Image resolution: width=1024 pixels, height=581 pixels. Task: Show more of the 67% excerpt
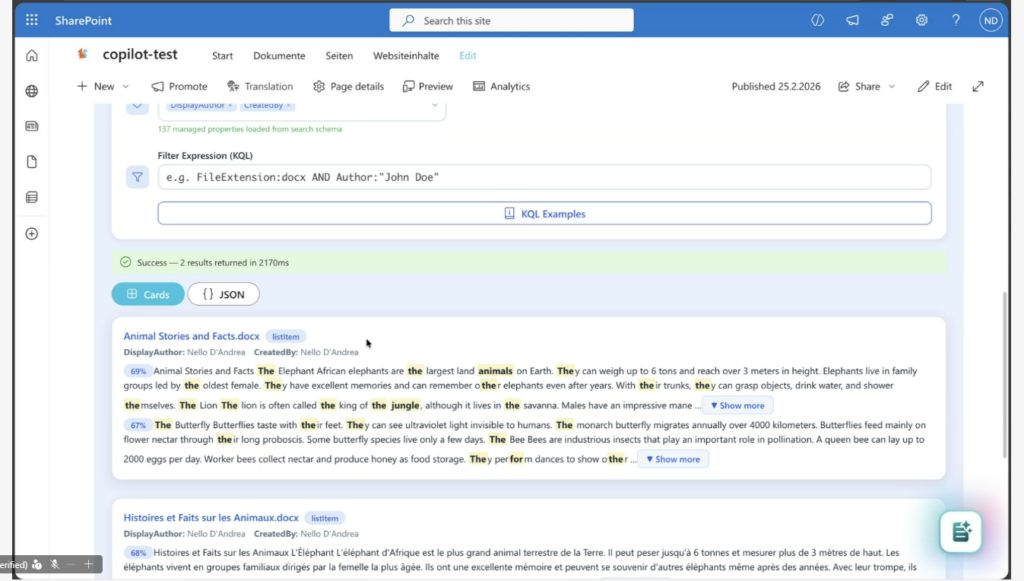[x=673, y=459]
